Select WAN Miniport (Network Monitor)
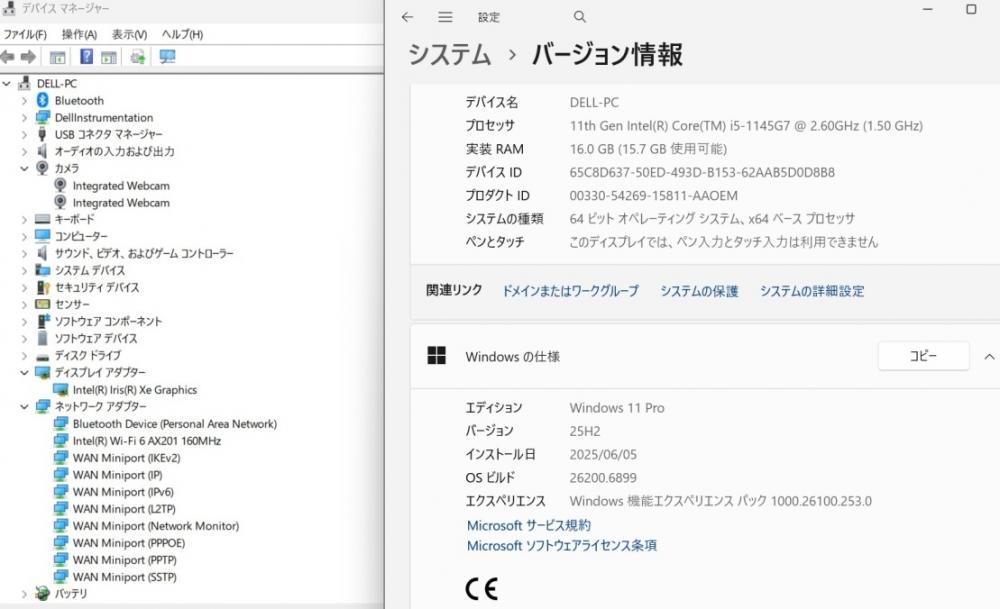 coord(156,526)
